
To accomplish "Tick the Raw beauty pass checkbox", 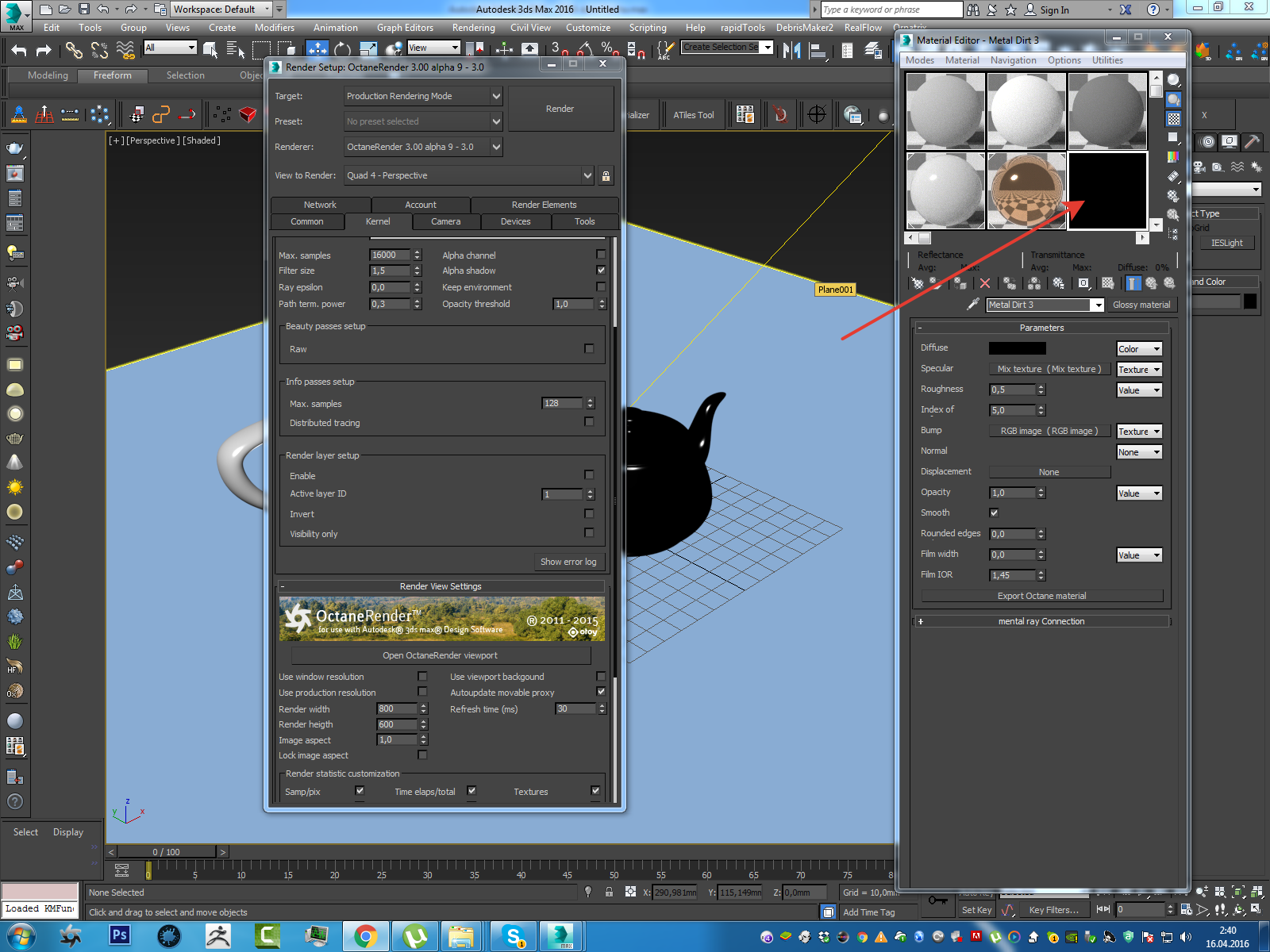I will 589,348.
